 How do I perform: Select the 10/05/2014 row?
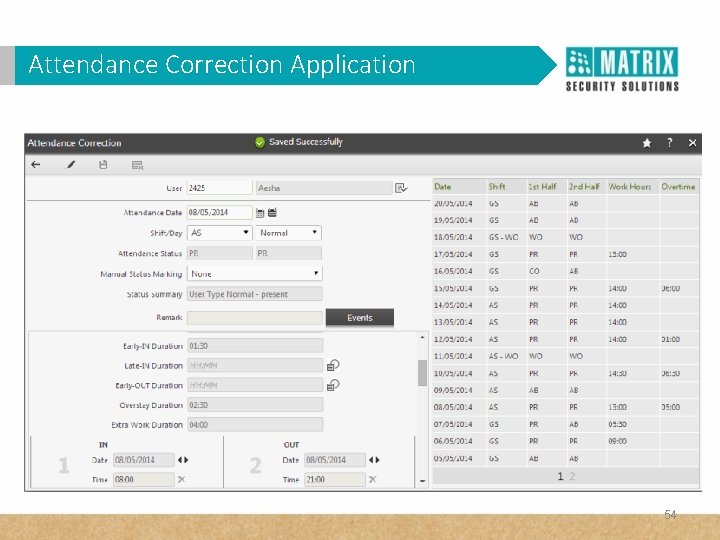pos(566,373)
